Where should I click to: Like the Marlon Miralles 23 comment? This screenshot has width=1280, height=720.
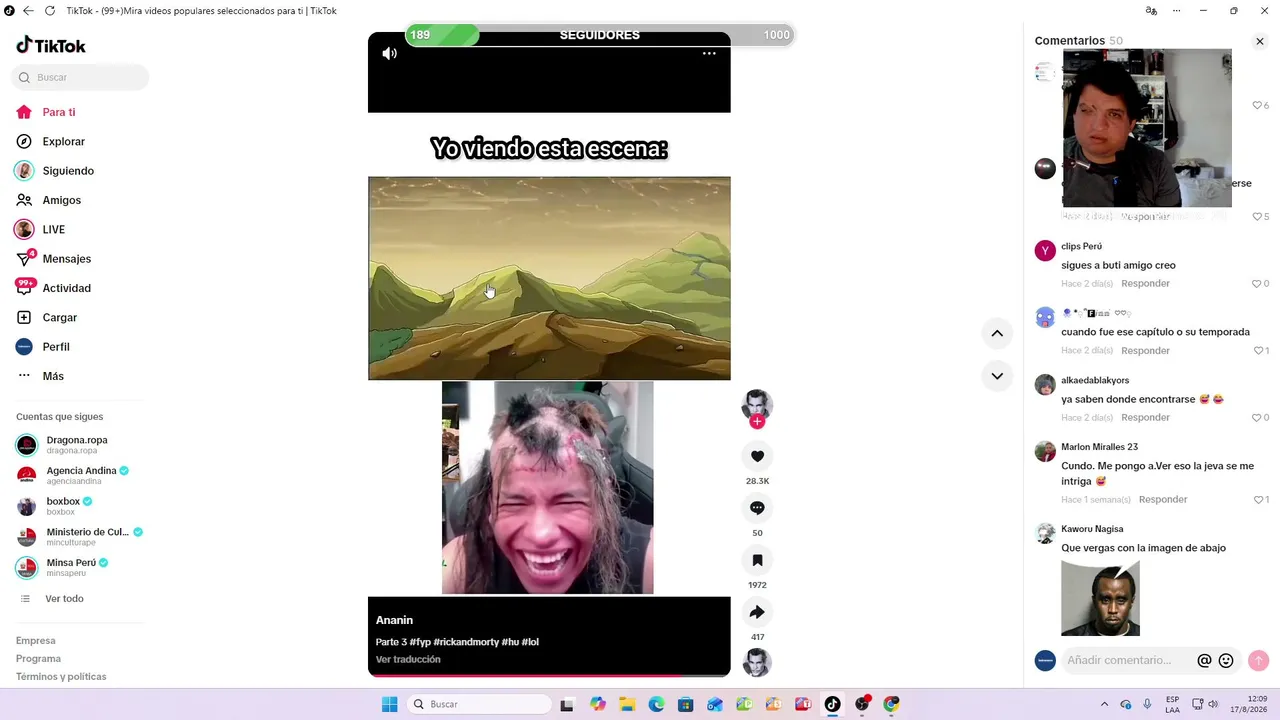[x=1260, y=499]
